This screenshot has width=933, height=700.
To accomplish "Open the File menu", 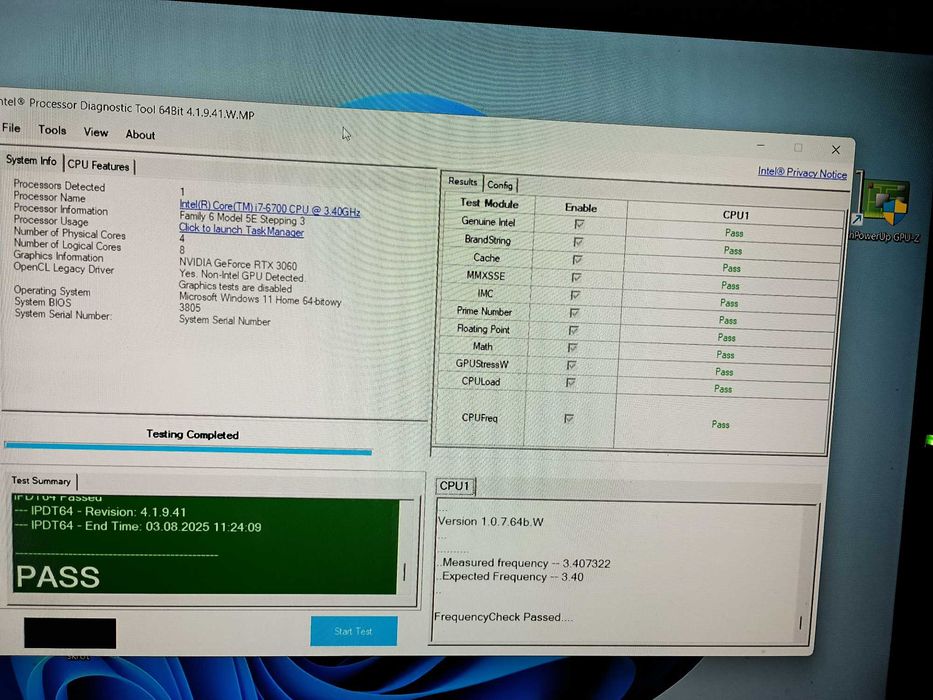I will [11, 128].
